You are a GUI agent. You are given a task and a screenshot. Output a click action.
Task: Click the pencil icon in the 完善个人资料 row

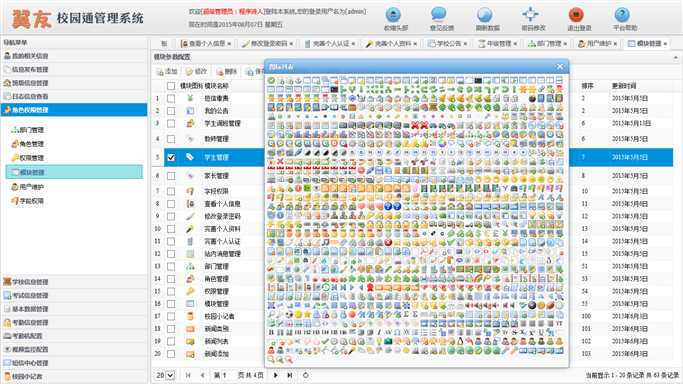click(x=190, y=229)
